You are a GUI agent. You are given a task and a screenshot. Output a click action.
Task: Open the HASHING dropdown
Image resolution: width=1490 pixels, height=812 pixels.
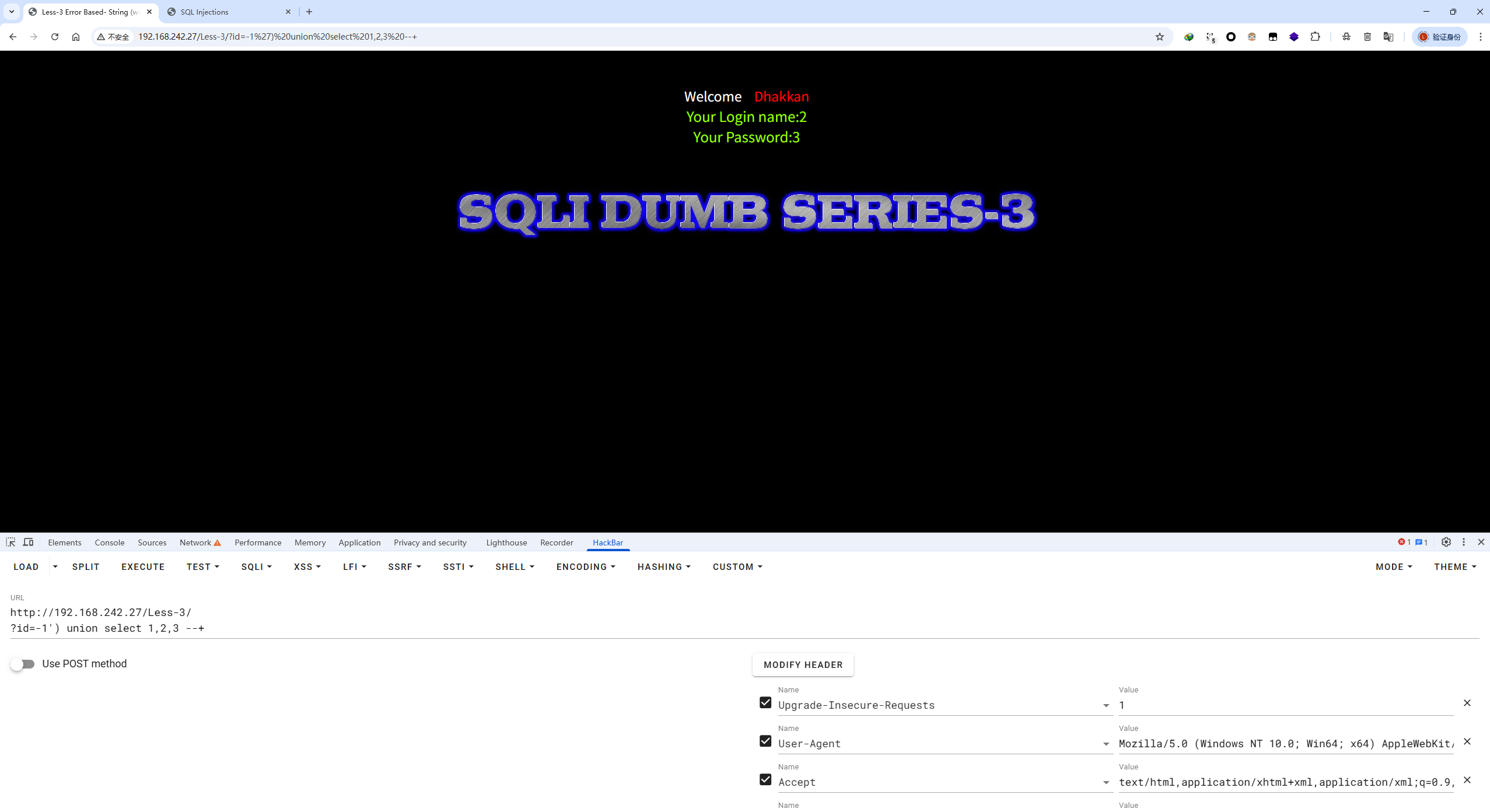tap(664, 567)
